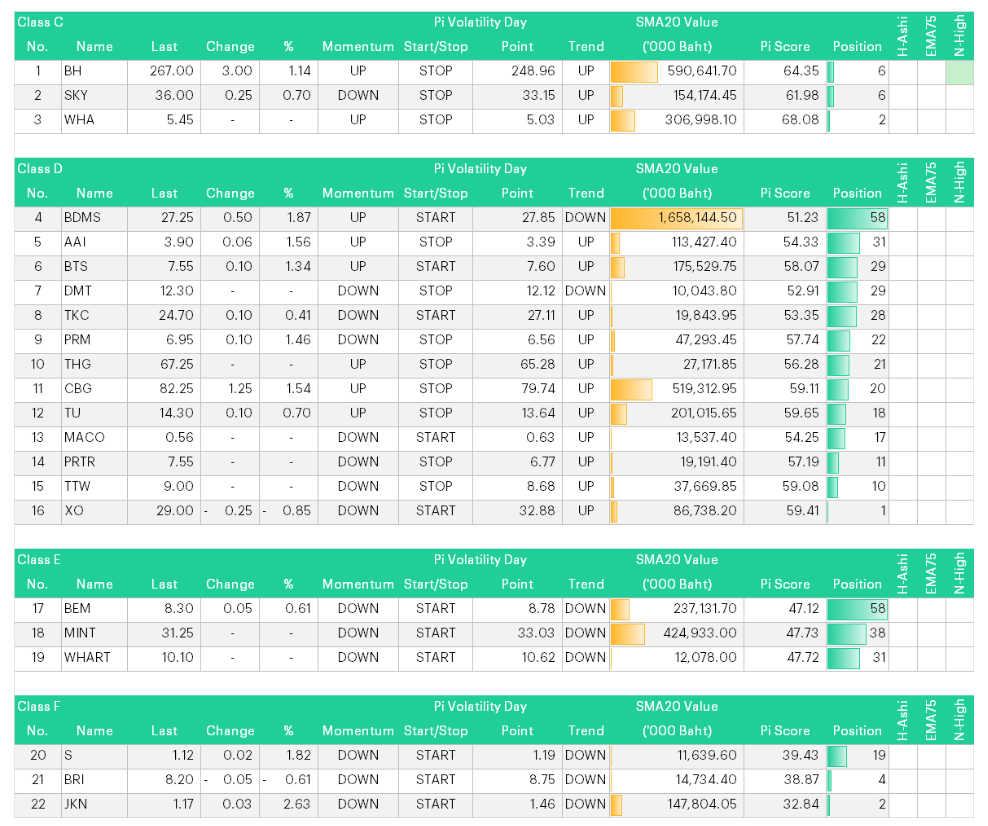Click the Start/Stop column header in Class E

pyautogui.click(x=435, y=584)
